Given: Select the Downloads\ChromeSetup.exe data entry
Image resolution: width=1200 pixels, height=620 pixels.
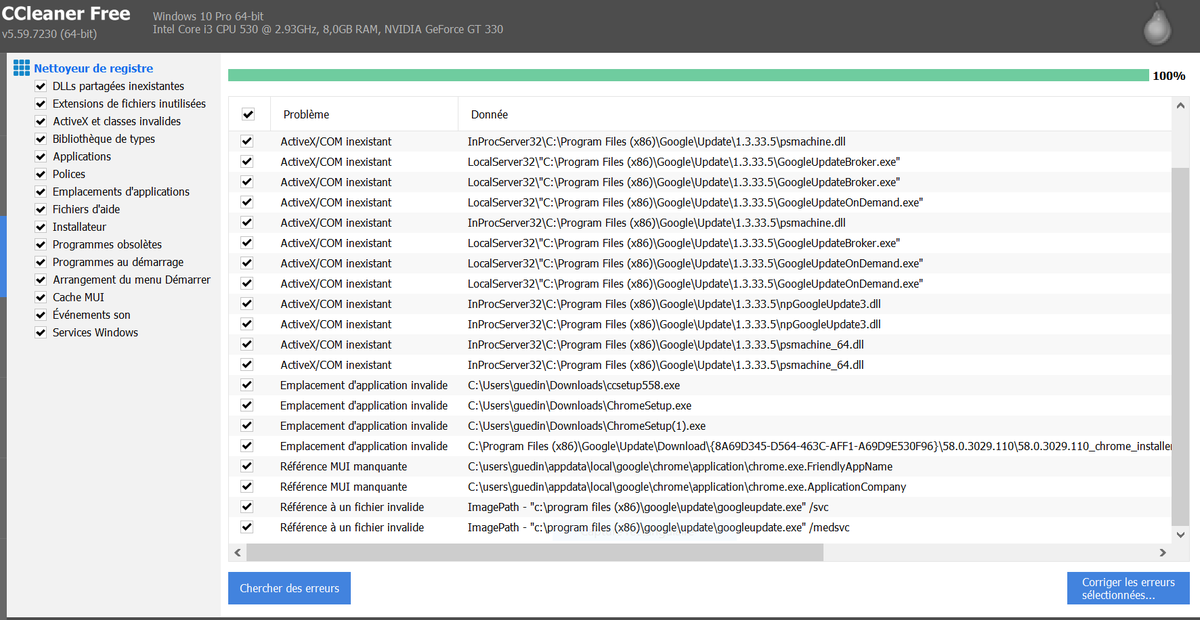Looking at the screenshot, I should 579,406.
